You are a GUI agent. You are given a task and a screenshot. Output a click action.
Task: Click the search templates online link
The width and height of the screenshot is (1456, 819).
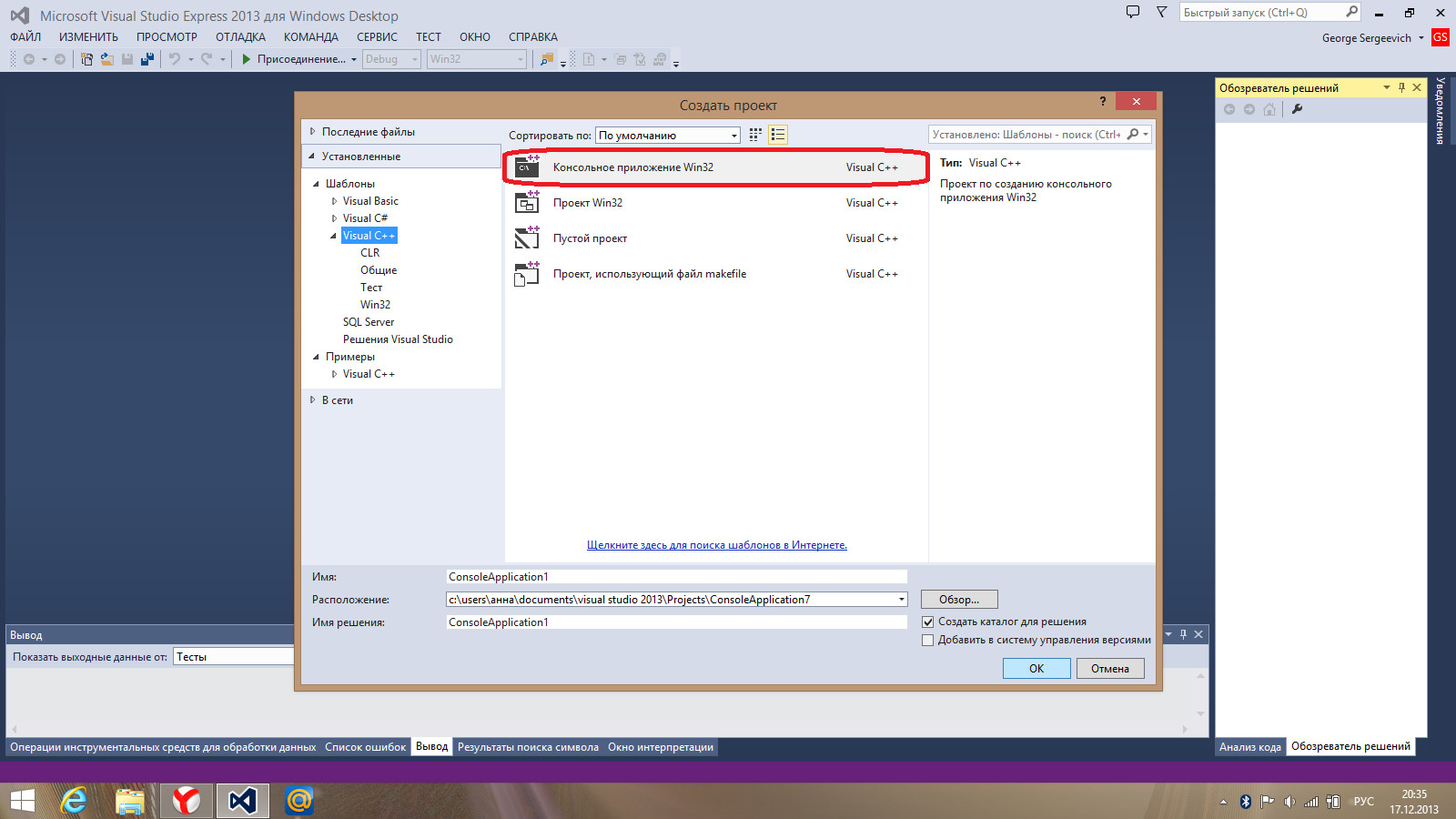tap(717, 545)
